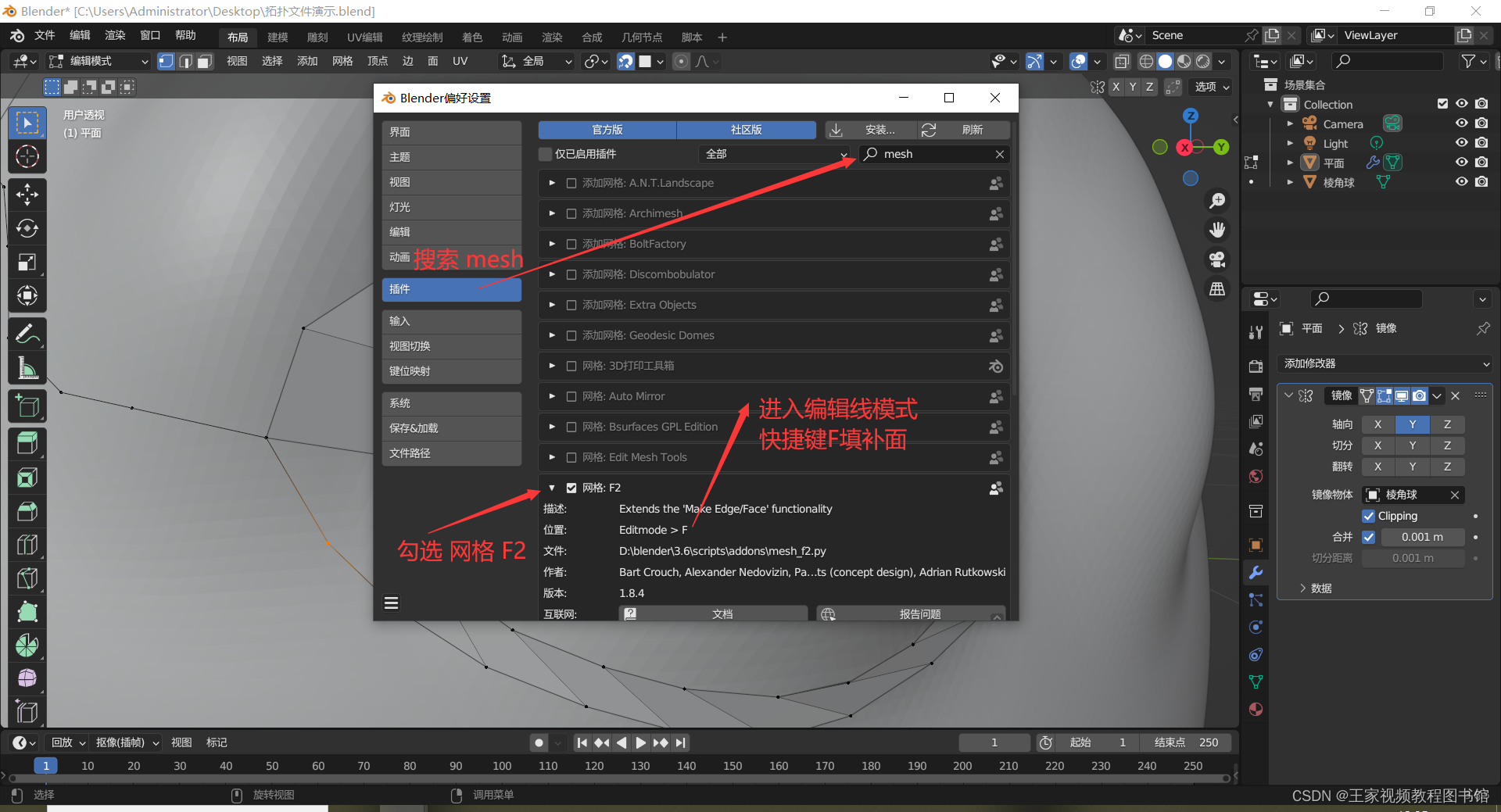1501x812 pixels.
Task: Choose the Move tool in toolbar
Action: point(27,195)
